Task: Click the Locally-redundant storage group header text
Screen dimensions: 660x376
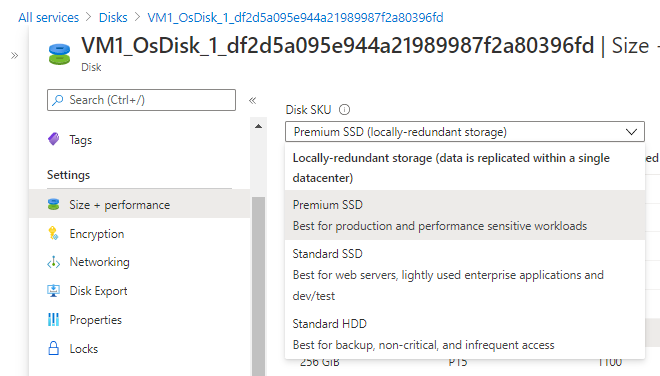Action: point(451,168)
